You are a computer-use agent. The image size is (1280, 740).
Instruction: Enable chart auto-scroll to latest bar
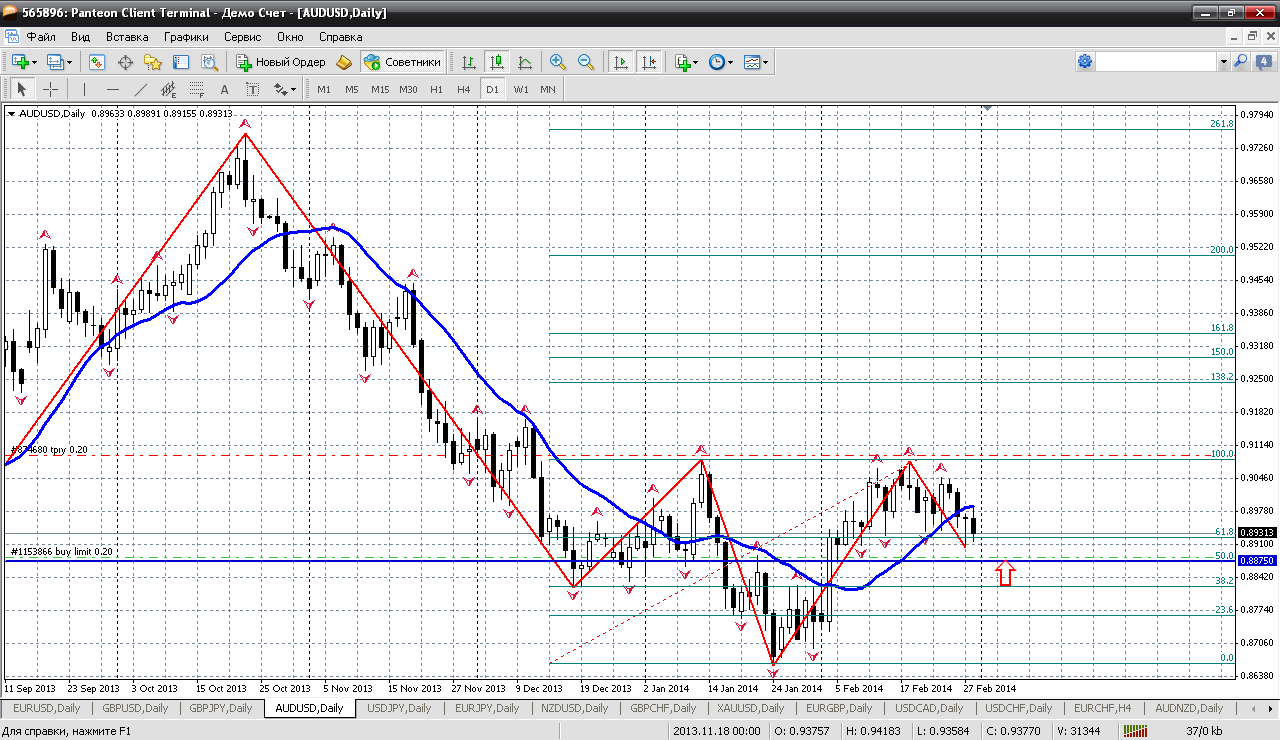tap(621, 62)
